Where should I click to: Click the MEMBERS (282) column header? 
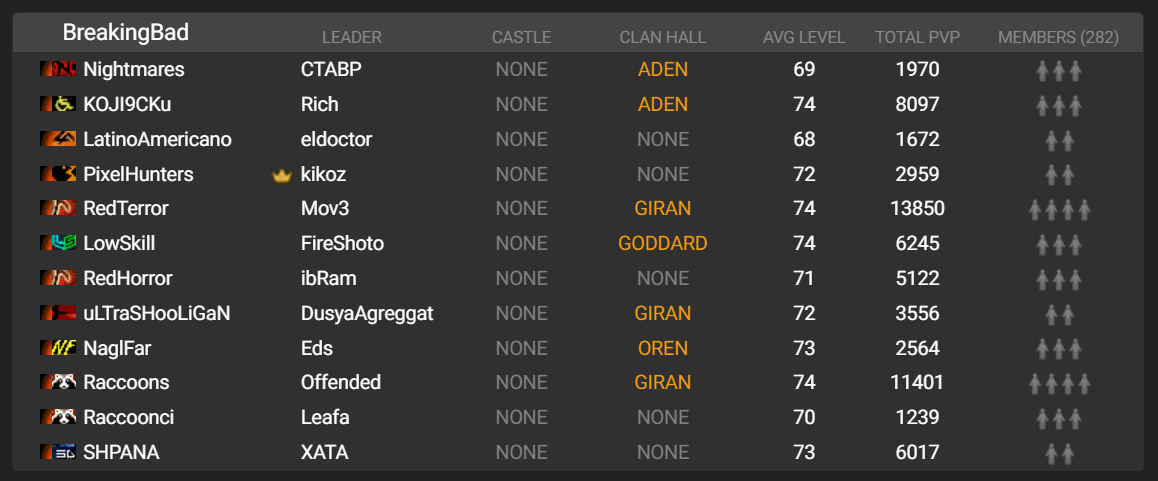pos(1058,38)
